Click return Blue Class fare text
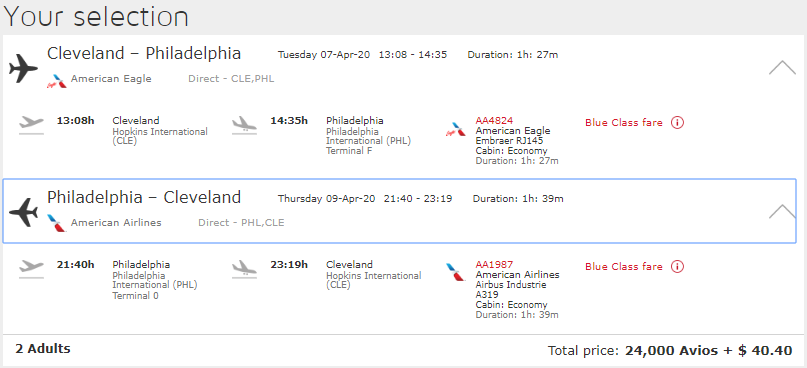807x368 pixels. coord(624,267)
